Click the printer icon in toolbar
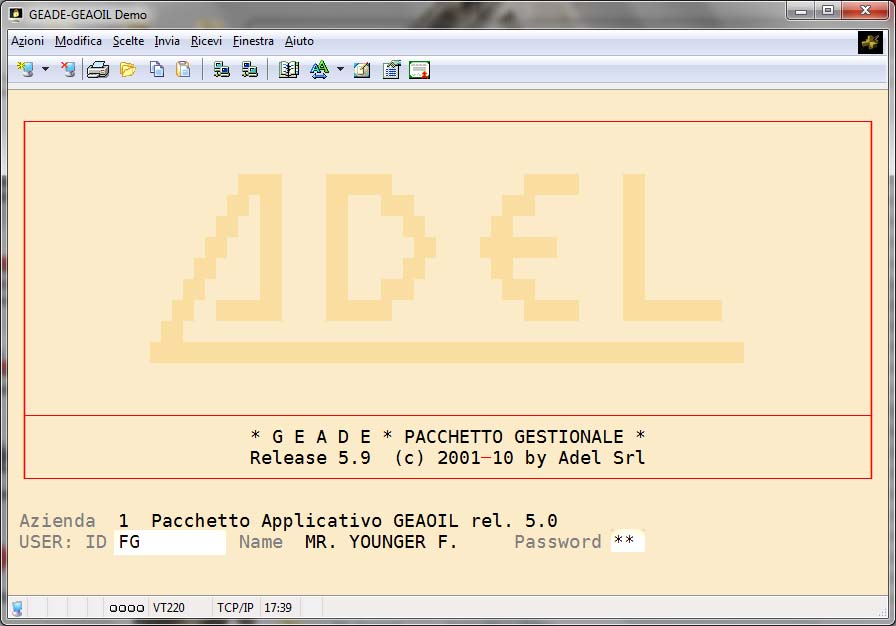The width and height of the screenshot is (896, 626). pyautogui.click(x=97, y=70)
